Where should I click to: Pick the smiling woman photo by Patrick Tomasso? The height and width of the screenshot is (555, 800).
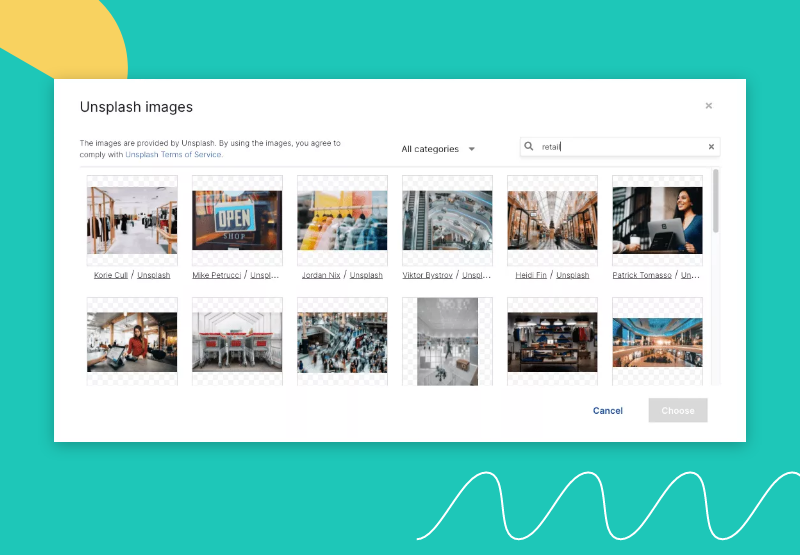[657, 220]
